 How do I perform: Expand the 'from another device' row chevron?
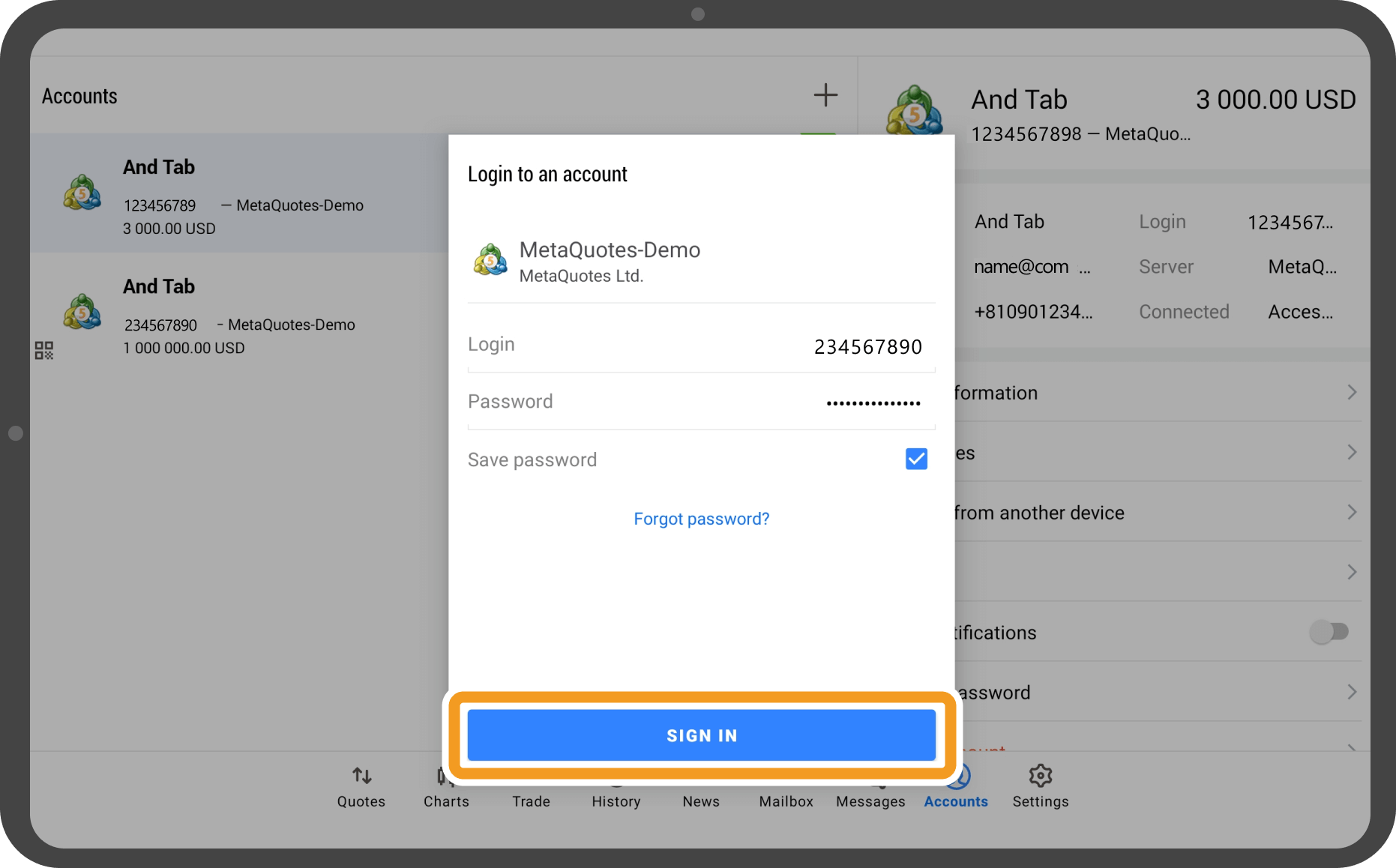coord(1351,512)
